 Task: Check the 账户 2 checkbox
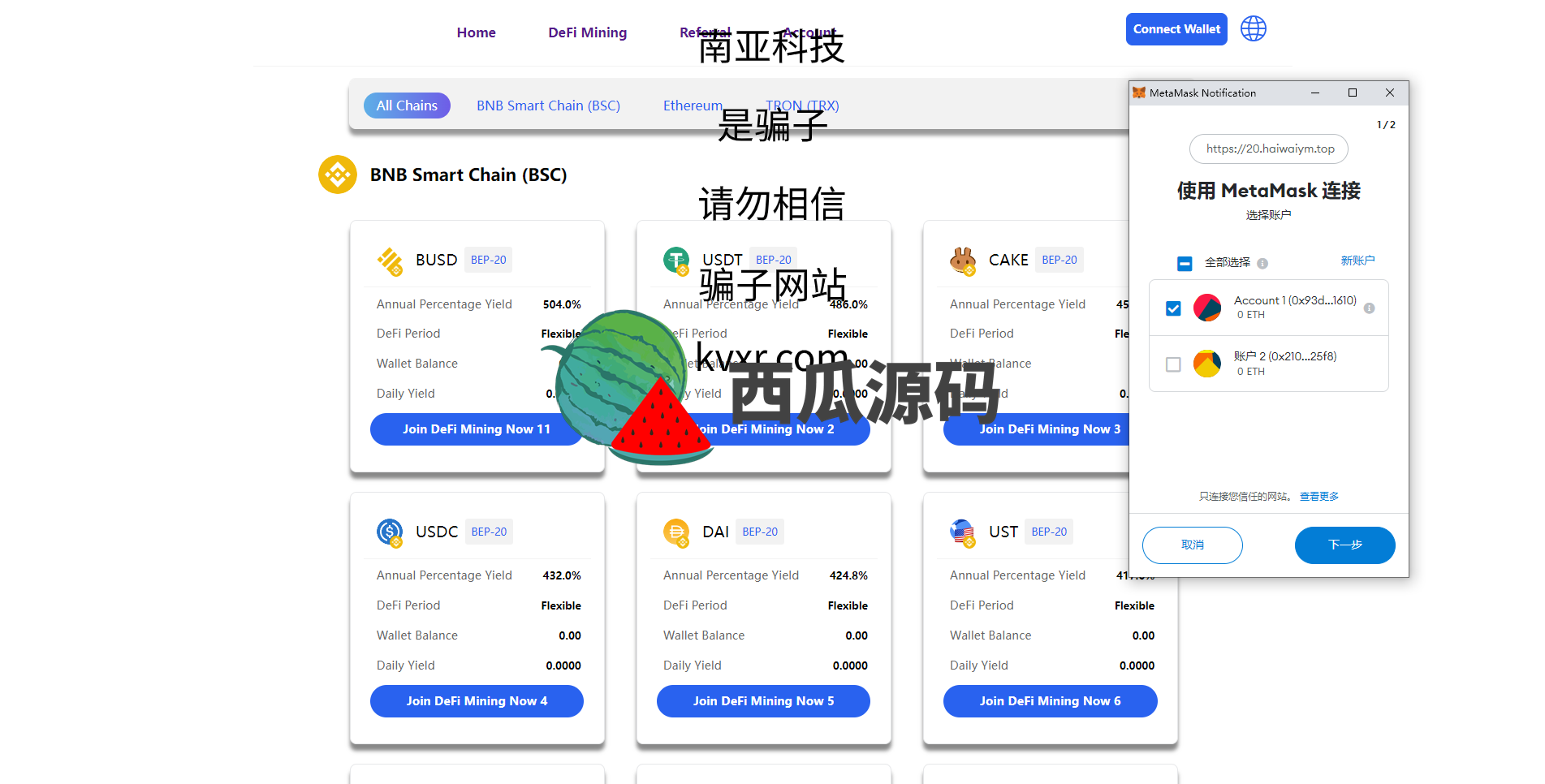point(1173,364)
